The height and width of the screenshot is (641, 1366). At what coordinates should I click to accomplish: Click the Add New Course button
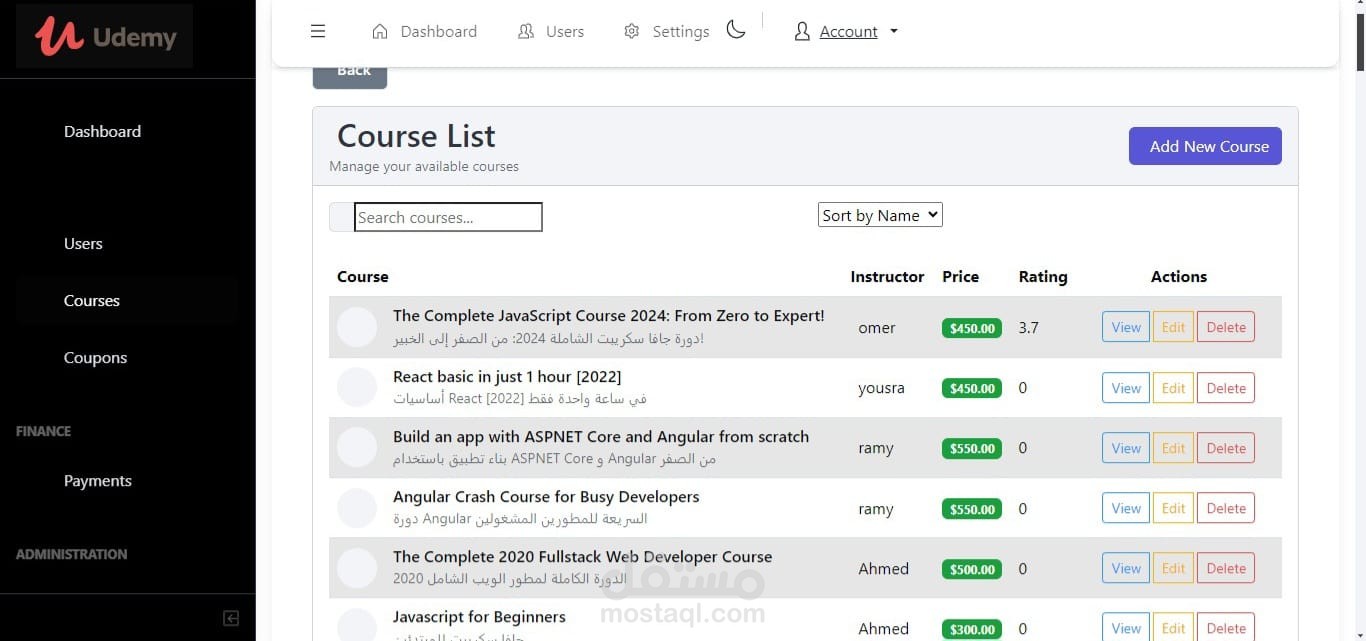coord(1205,146)
